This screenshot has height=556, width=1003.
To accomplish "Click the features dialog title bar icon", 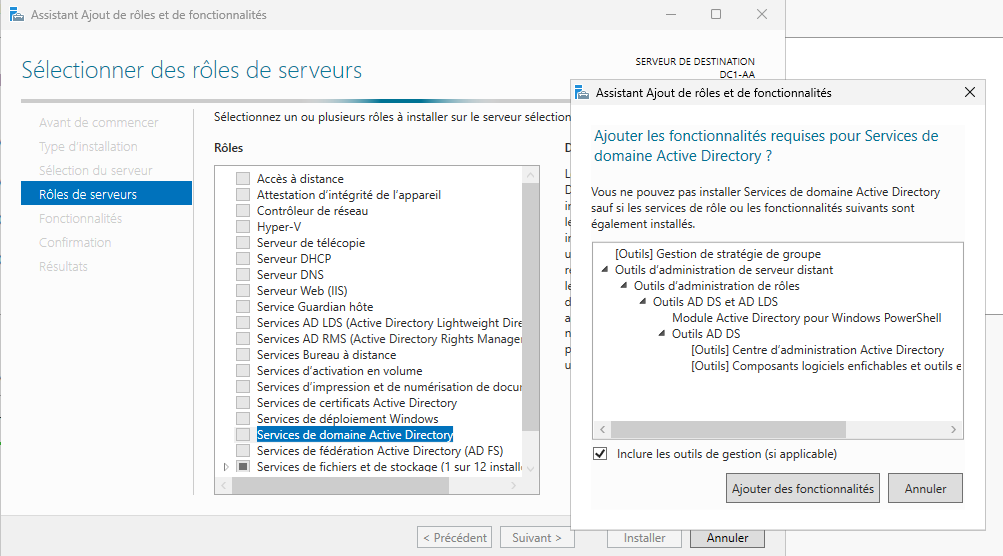I will pyautogui.click(x=581, y=93).
